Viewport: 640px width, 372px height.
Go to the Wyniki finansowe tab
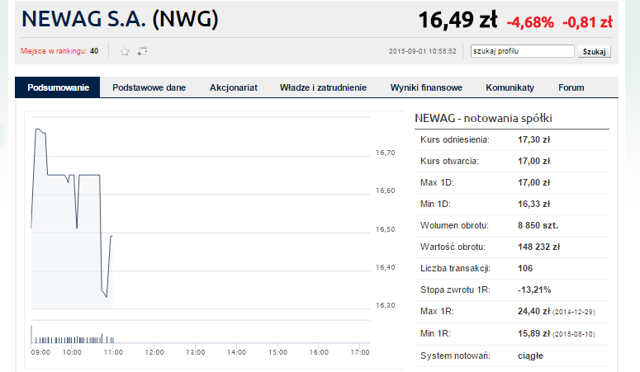[x=426, y=87]
